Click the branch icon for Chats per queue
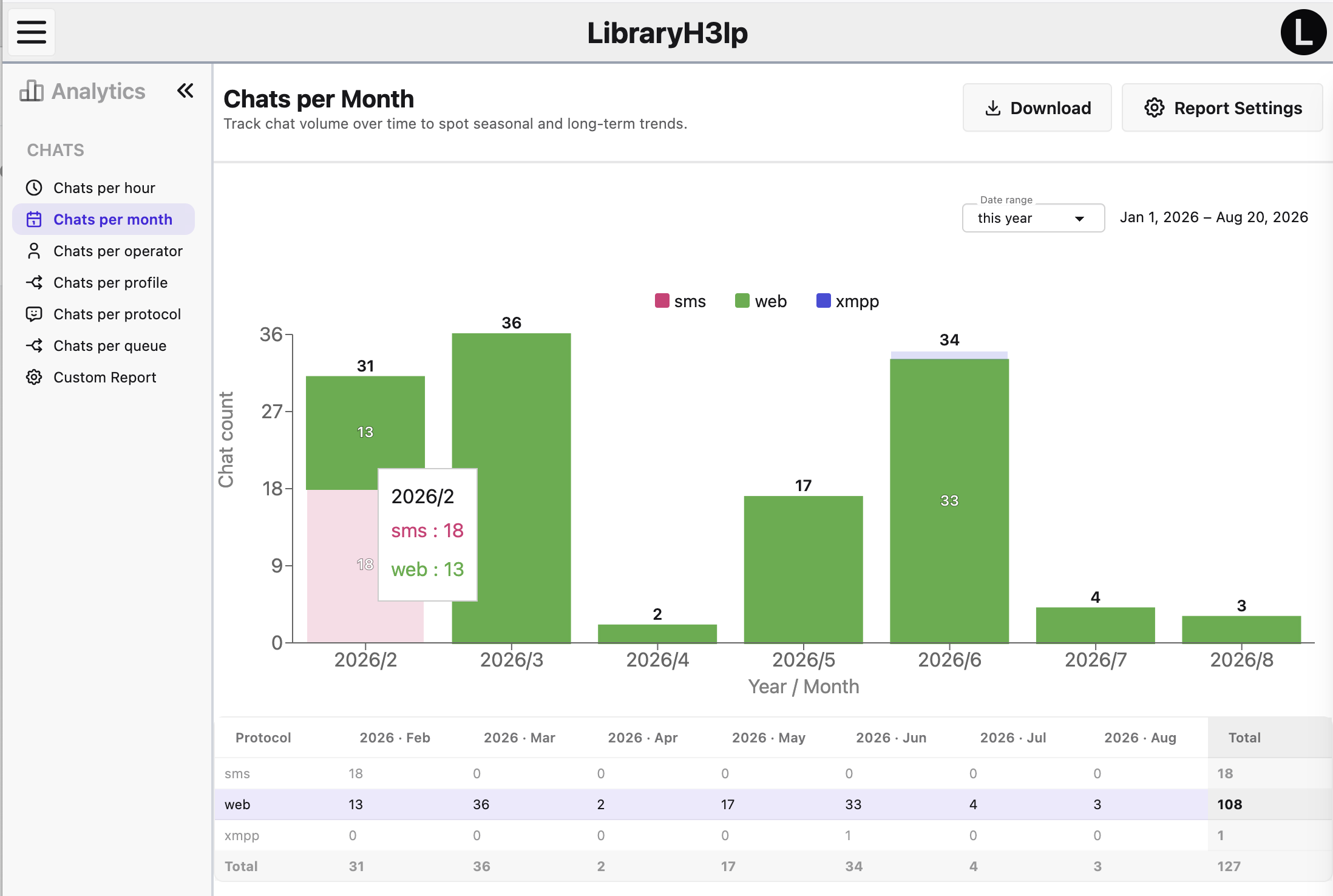The image size is (1333, 896). [x=34, y=345]
